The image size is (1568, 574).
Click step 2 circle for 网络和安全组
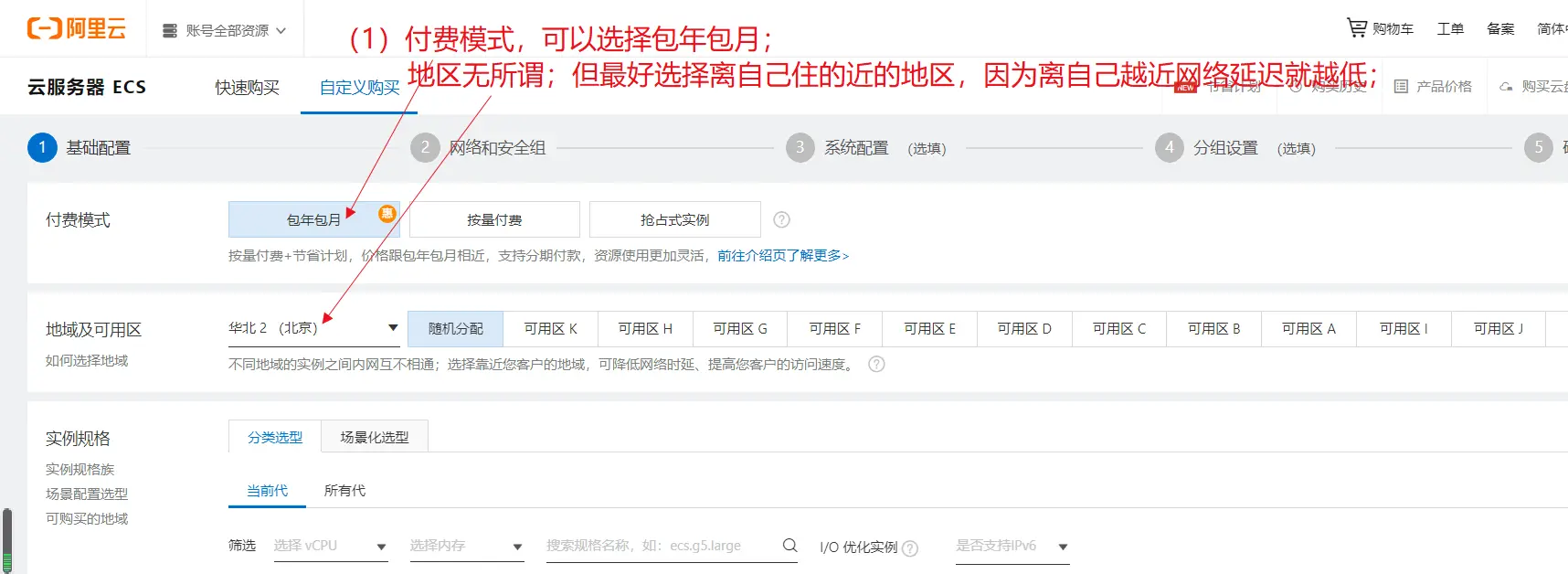[x=425, y=147]
